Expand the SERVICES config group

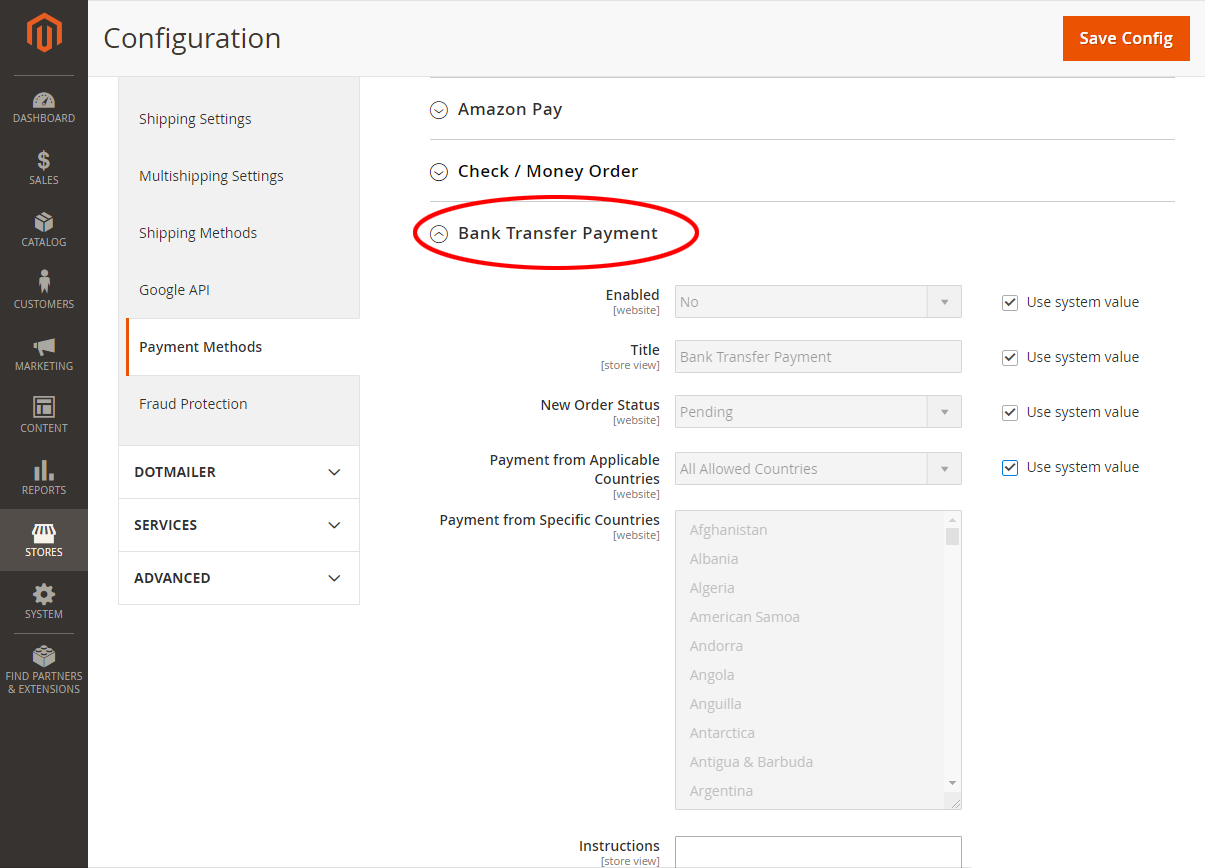pyautogui.click(x=239, y=525)
